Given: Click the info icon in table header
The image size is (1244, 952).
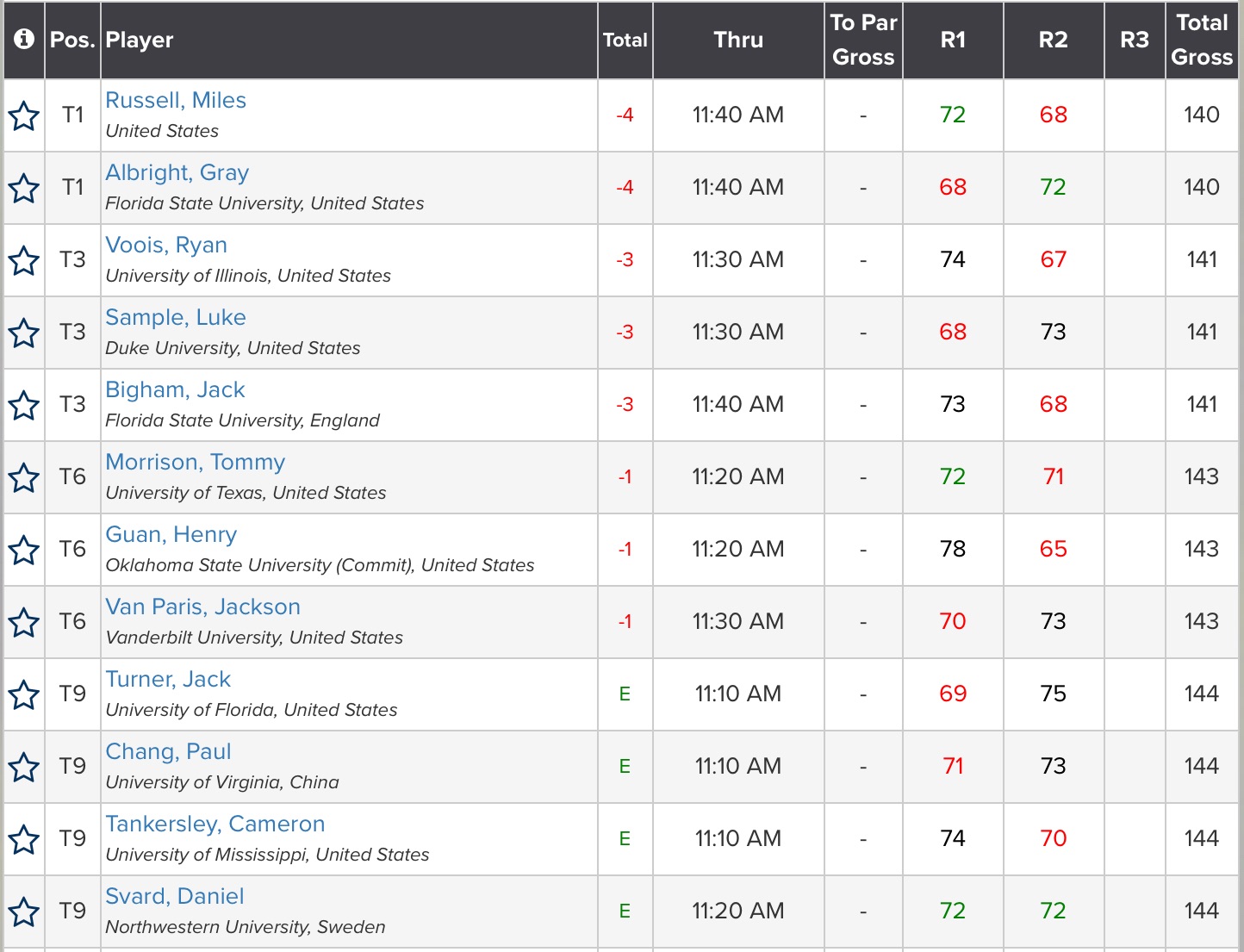Looking at the screenshot, I should tap(24, 40).
